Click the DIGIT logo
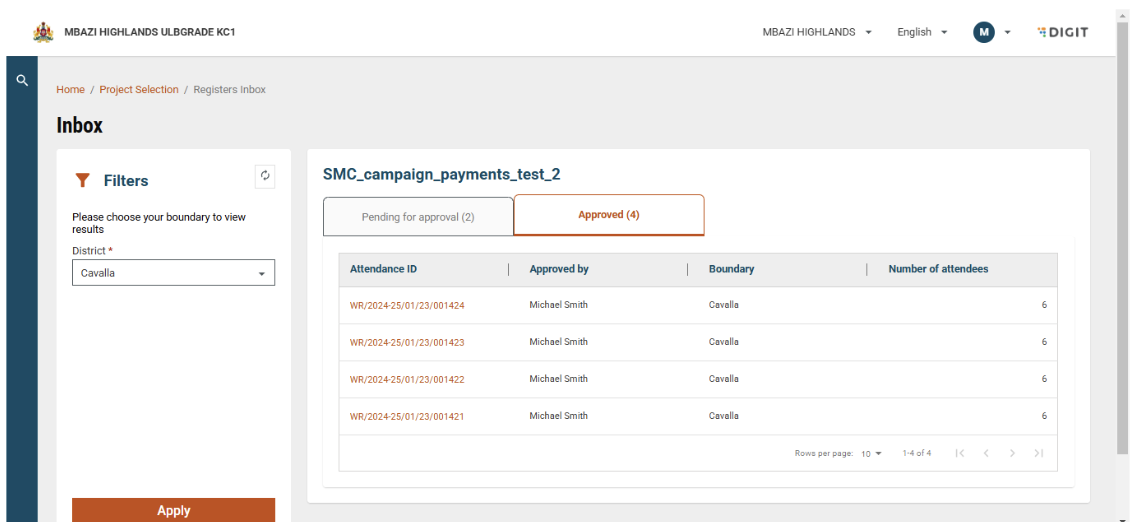The height and width of the screenshot is (522, 1130). 1062,32
